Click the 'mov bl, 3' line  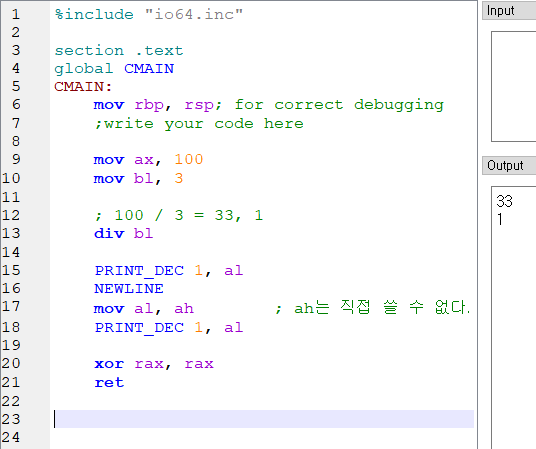click(138, 179)
